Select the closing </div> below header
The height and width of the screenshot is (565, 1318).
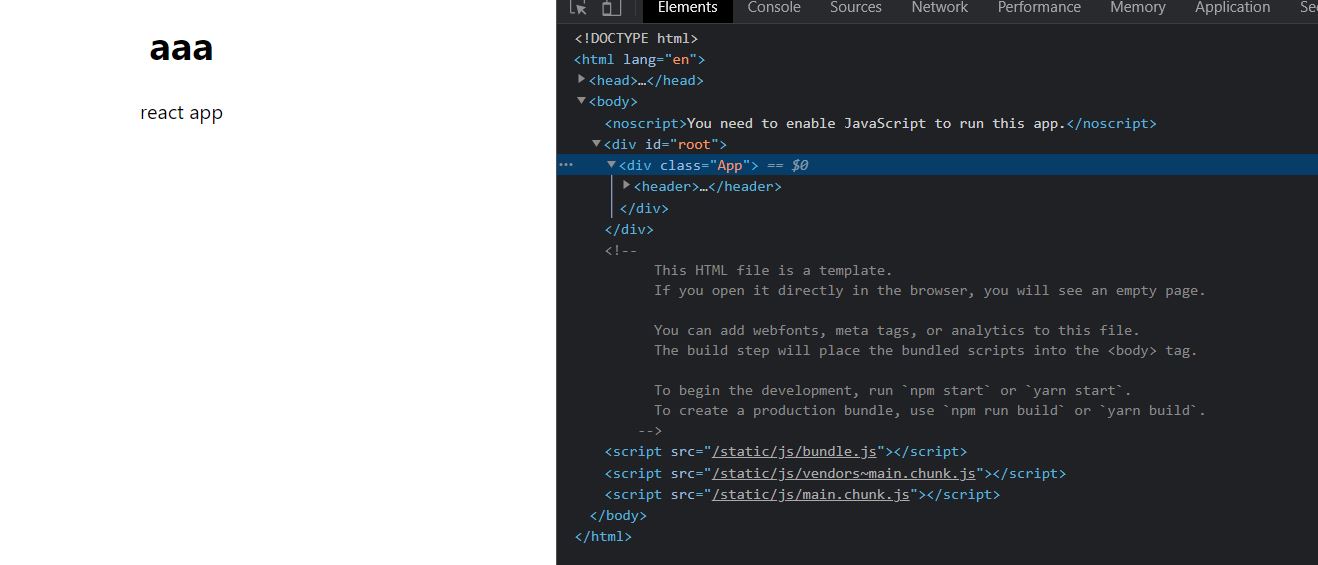tap(644, 208)
